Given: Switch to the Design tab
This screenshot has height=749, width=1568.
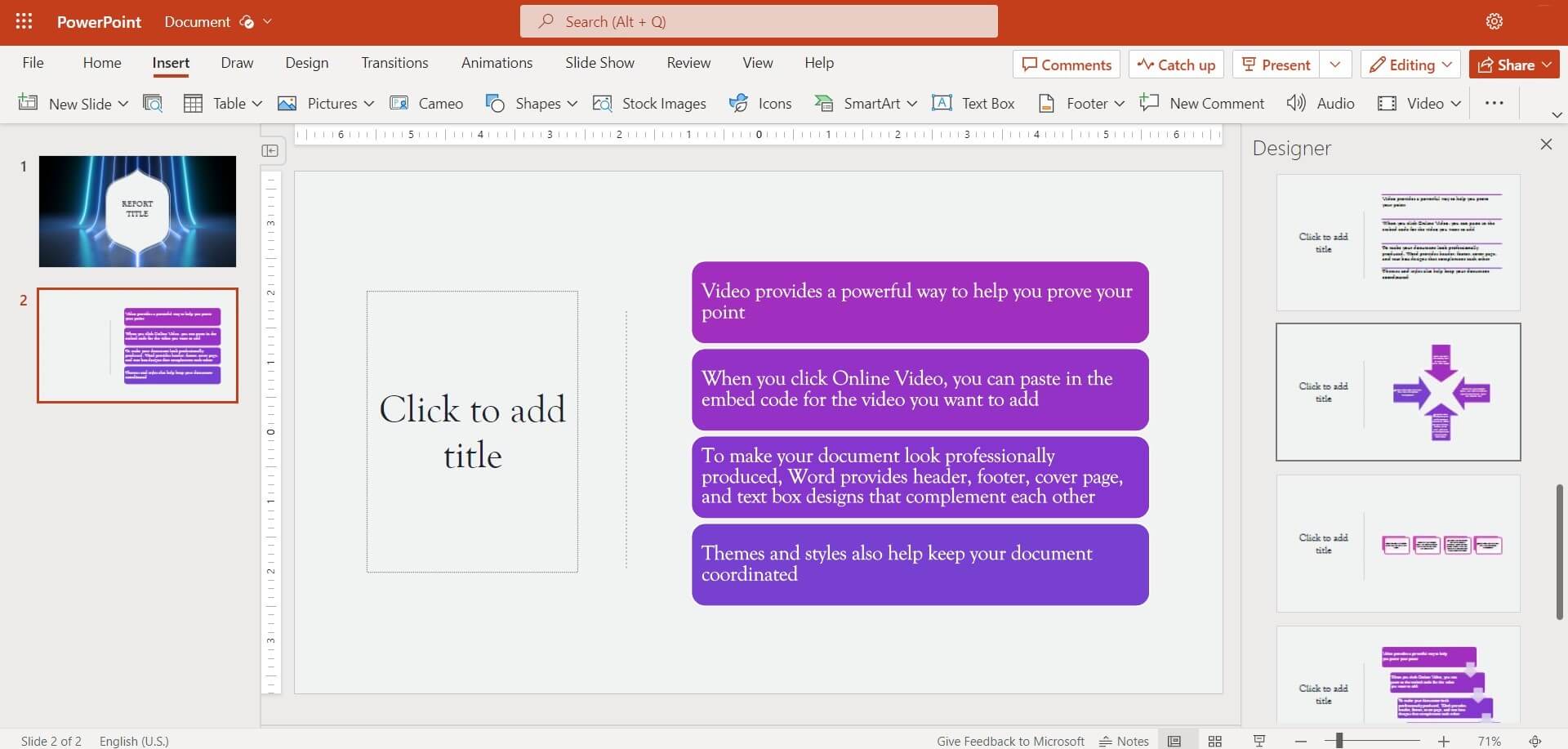Looking at the screenshot, I should click(306, 62).
